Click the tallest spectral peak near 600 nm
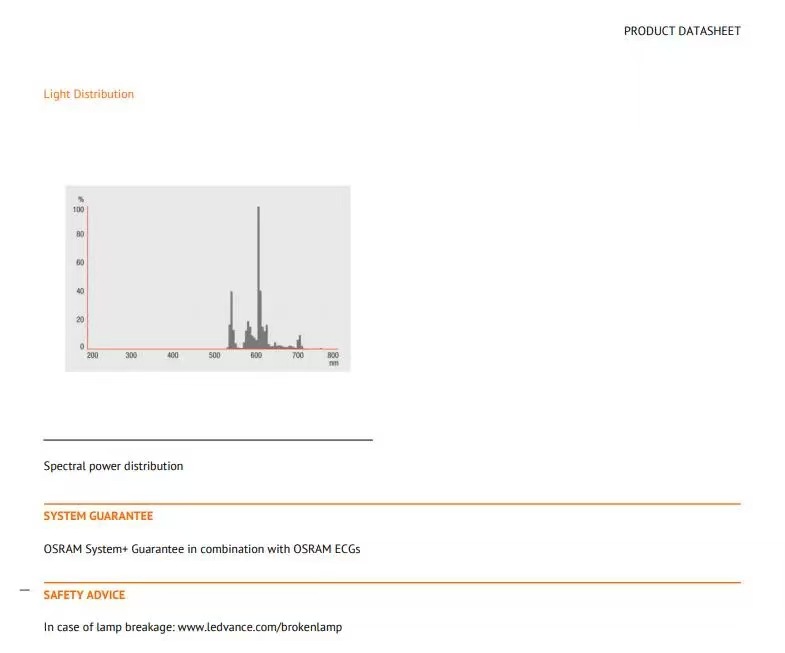785x653 pixels. pyautogui.click(x=258, y=275)
